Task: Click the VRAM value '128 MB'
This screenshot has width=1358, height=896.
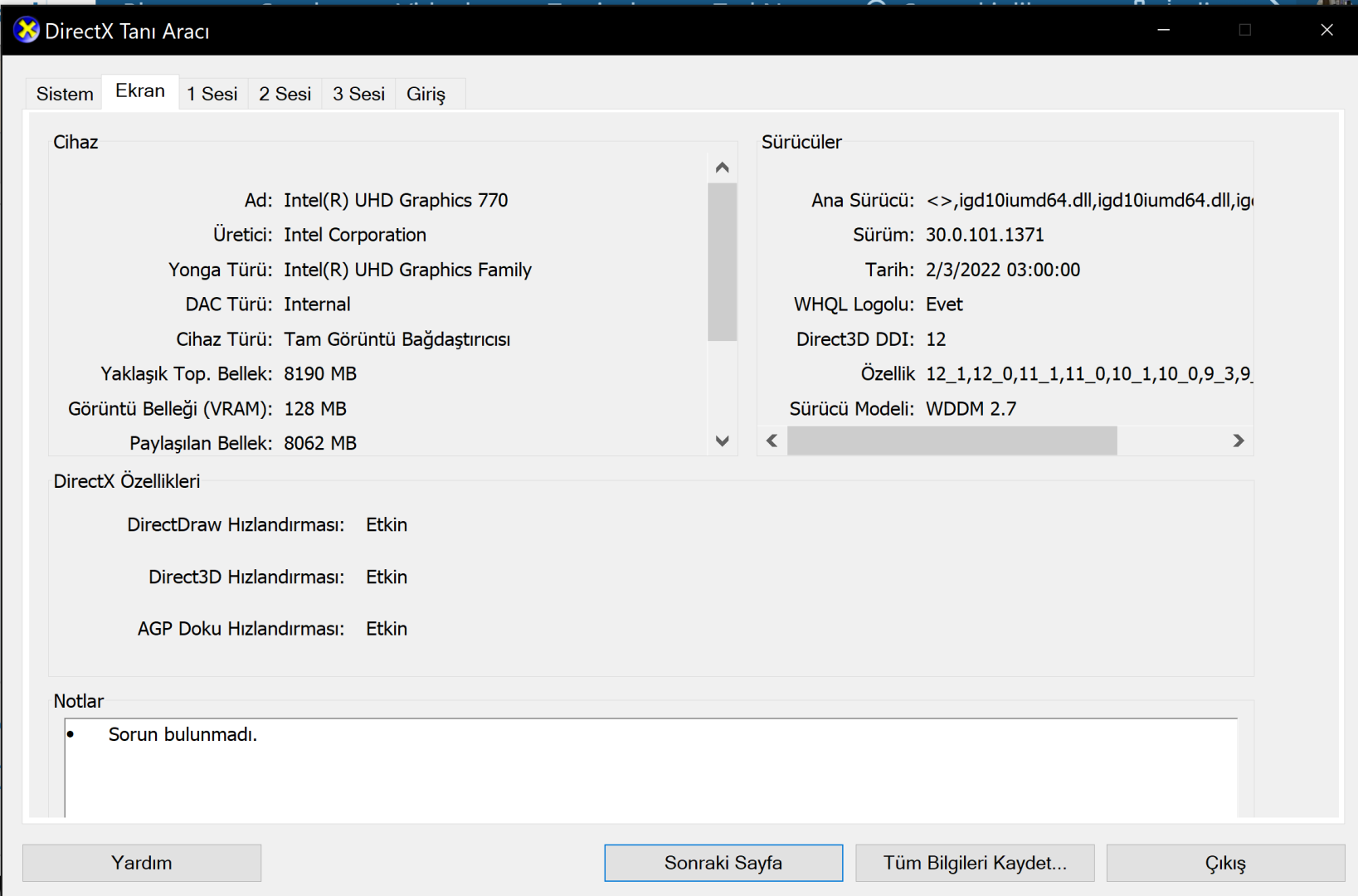Action: click(x=315, y=409)
